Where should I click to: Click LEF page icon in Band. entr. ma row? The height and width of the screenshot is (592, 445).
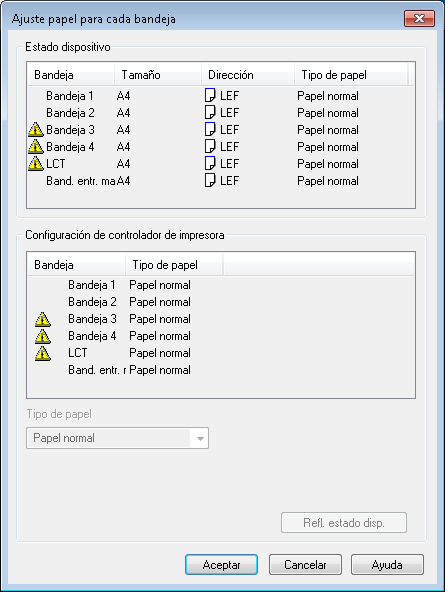[x=210, y=180]
